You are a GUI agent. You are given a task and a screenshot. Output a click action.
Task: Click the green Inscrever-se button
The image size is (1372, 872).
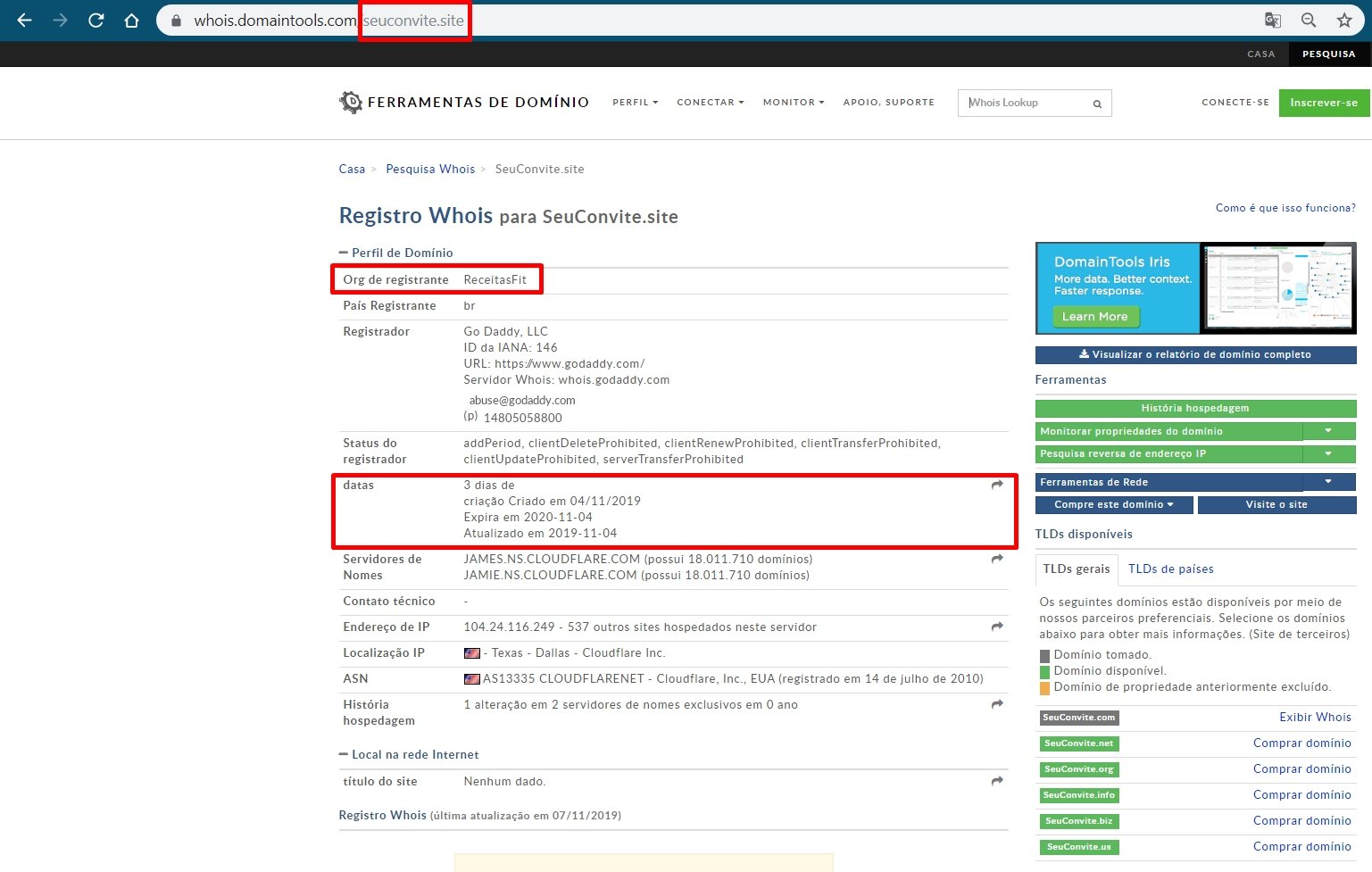coord(1324,103)
